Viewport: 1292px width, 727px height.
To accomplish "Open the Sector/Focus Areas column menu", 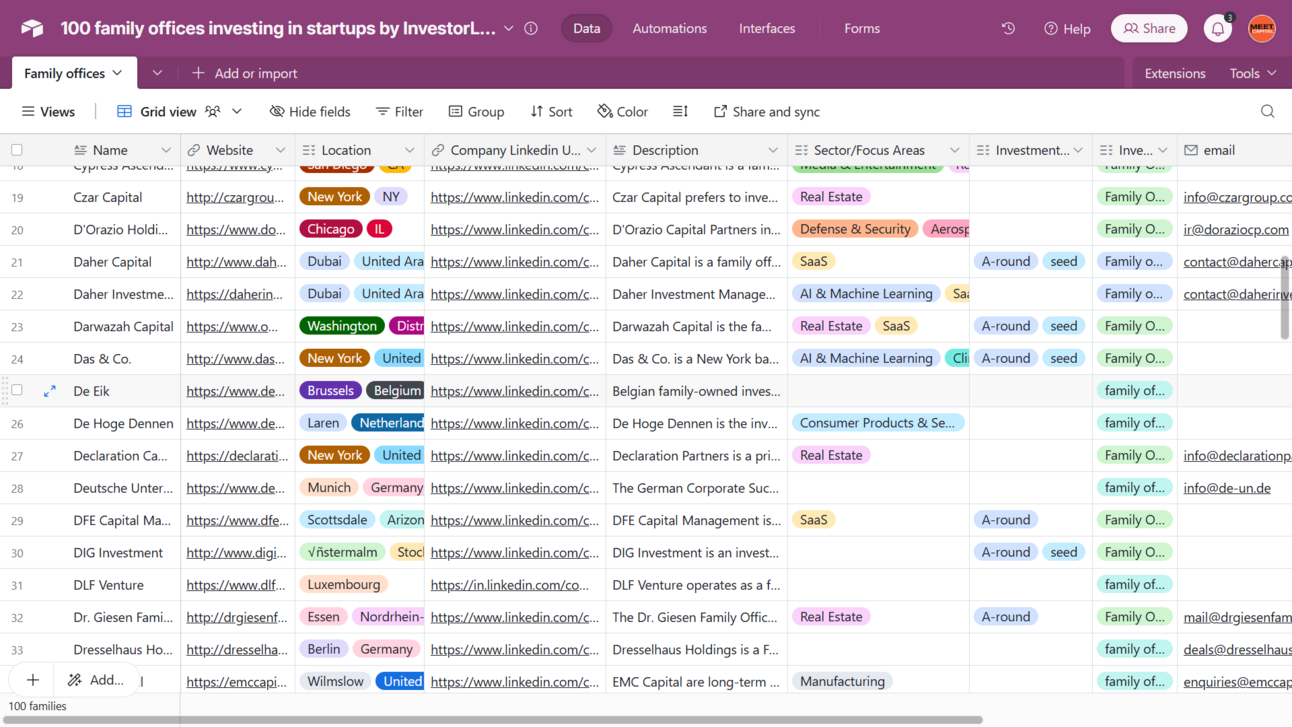I will tap(954, 149).
